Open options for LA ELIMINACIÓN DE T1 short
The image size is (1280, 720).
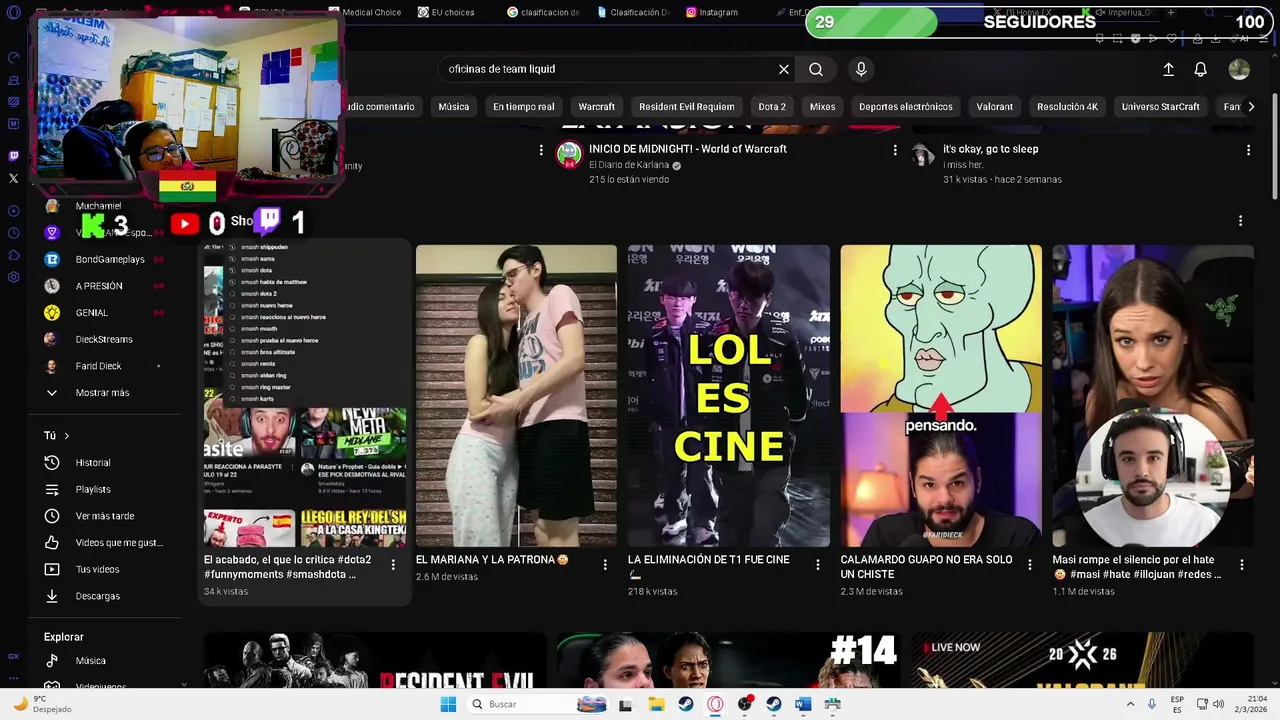point(817,565)
